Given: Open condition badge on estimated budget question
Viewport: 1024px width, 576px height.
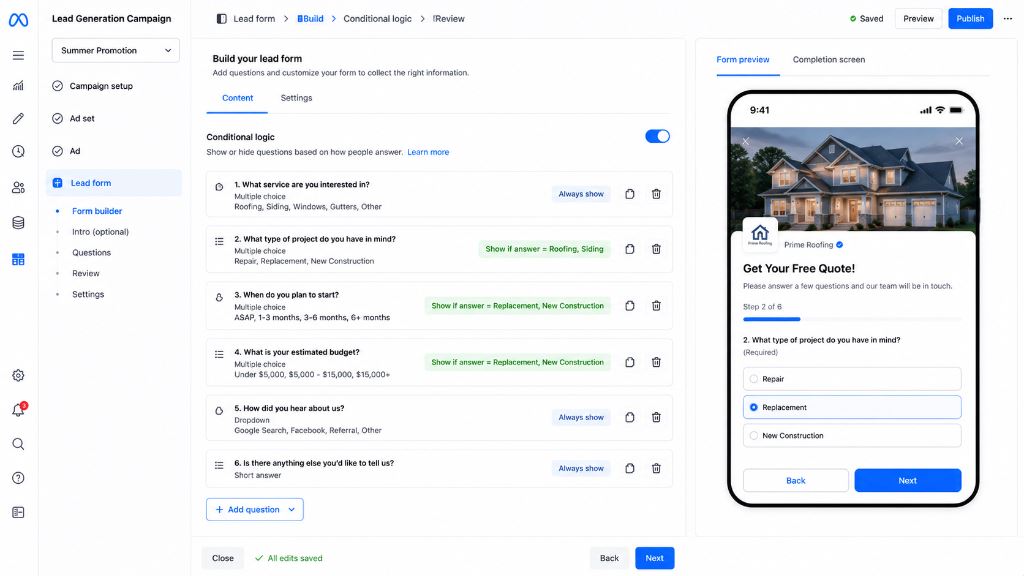Looking at the screenshot, I should pos(517,362).
